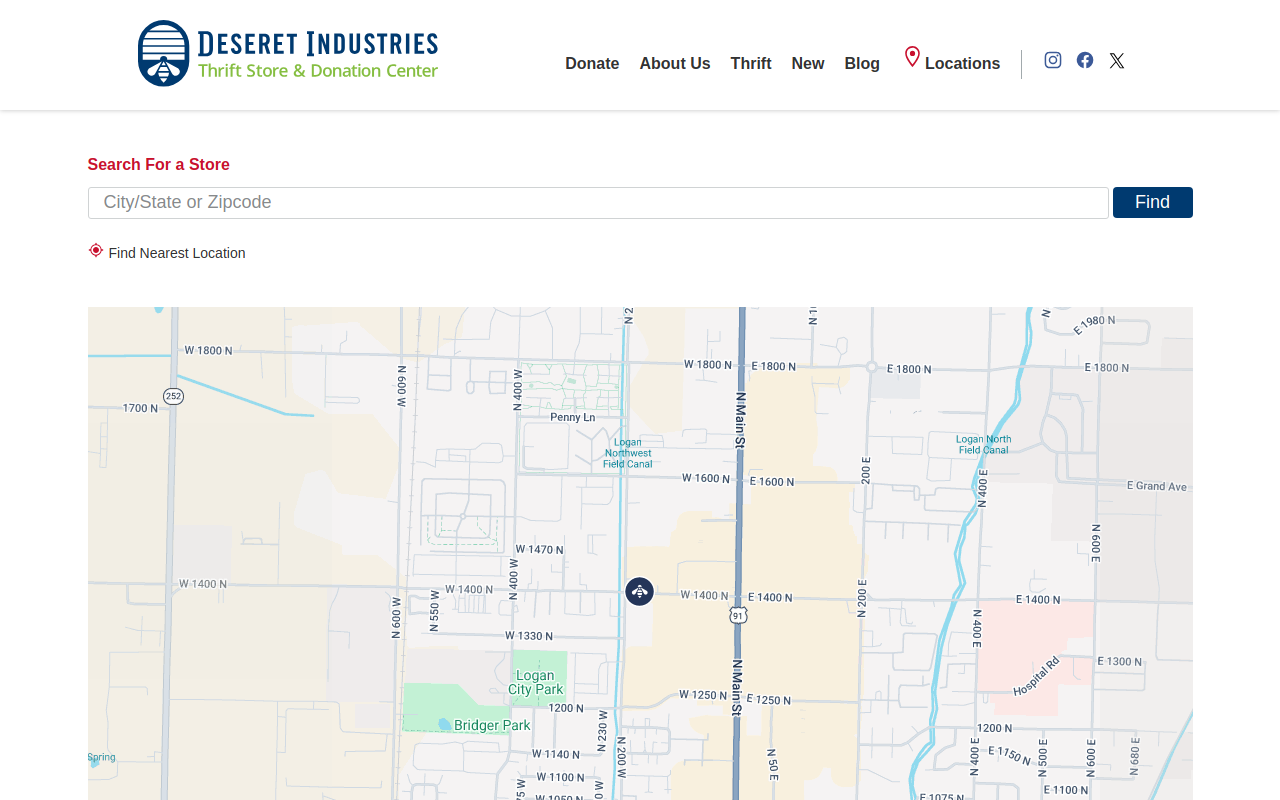Select the beehive store marker on the map
The width and height of the screenshot is (1280, 800).
coord(640,592)
